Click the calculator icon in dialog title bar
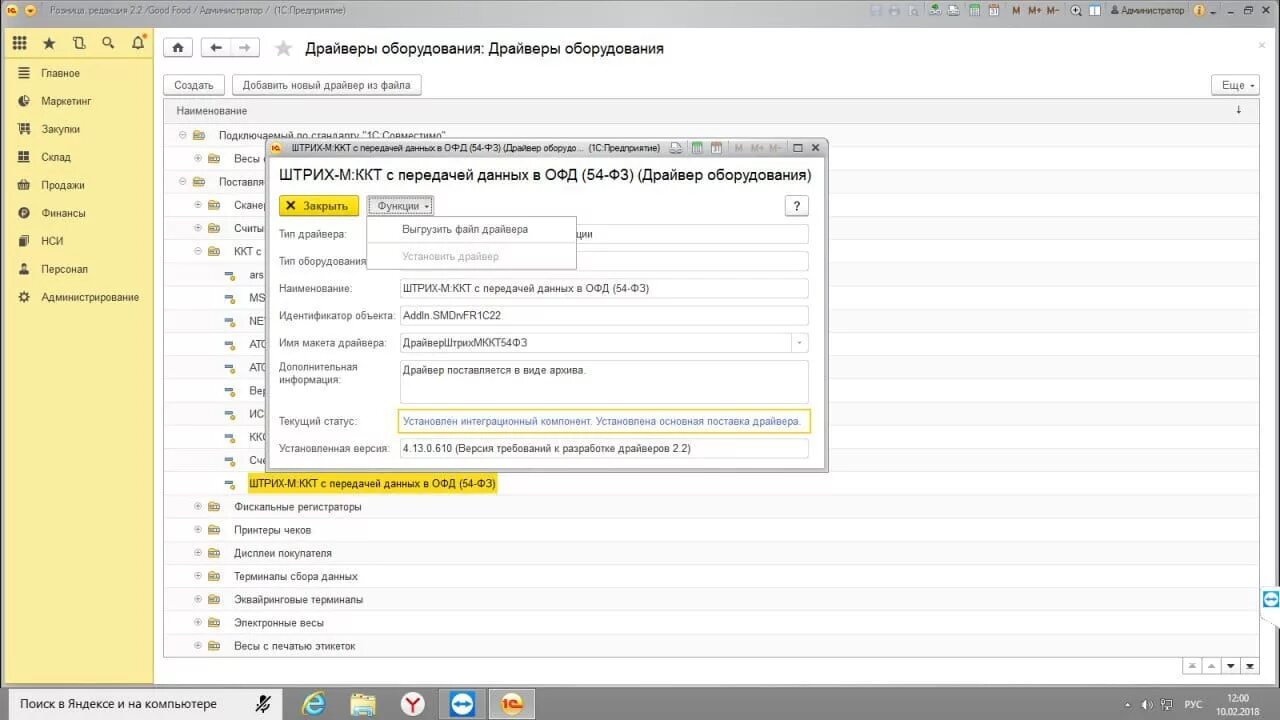Screen dimensions: 1280x720 pyautogui.click(x=697, y=148)
